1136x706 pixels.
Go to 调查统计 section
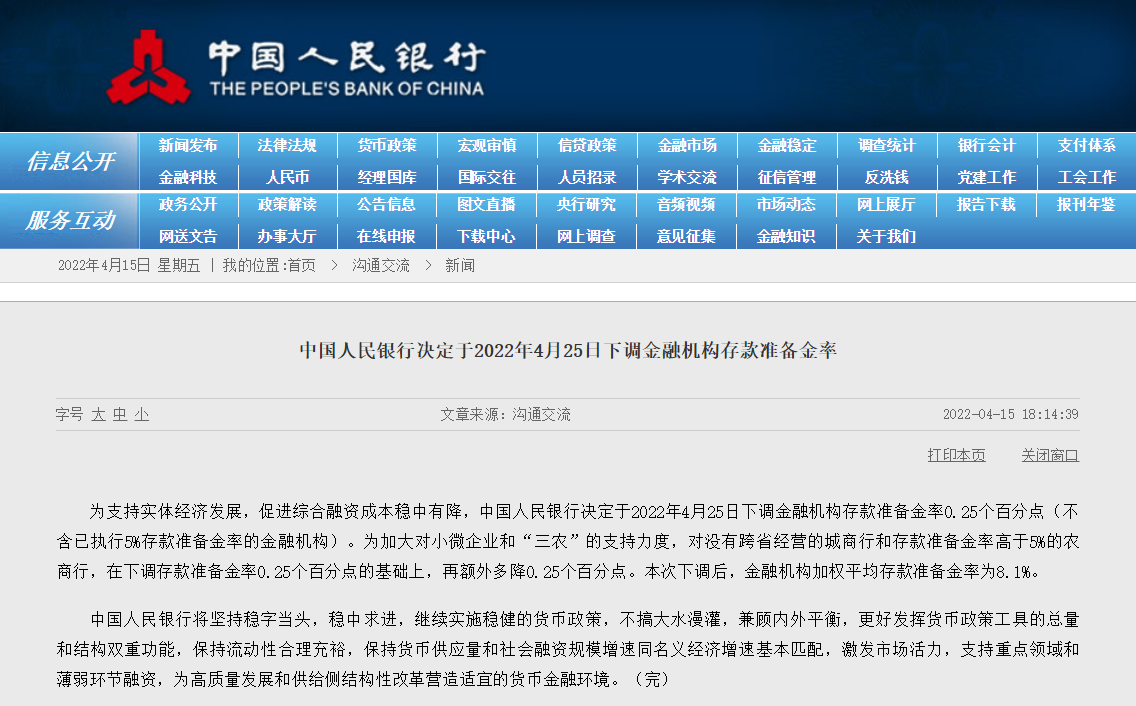(887, 146)
